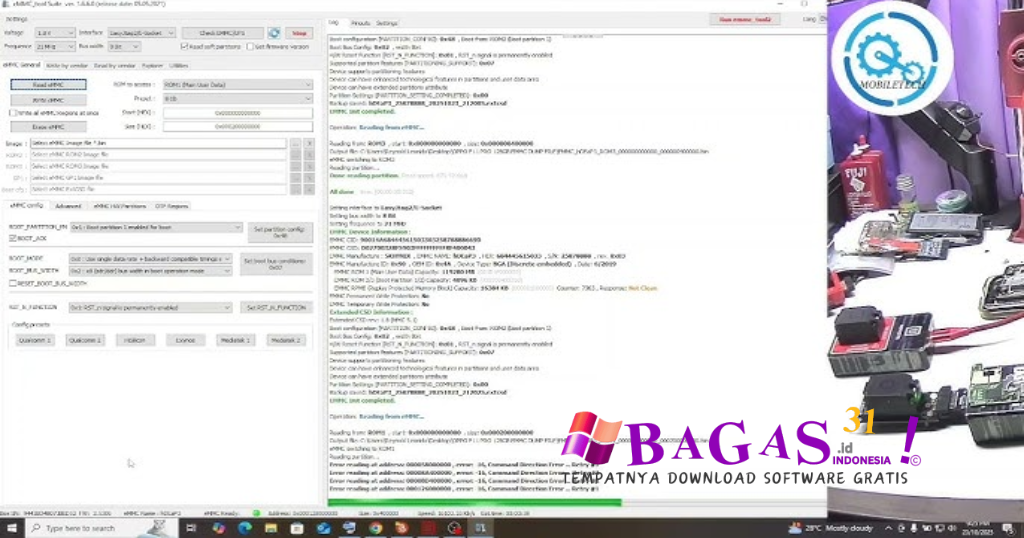This screenshot has height=538, width=1024.
Task: Open the Interface dropdown
Action: [x=141, y=33]
